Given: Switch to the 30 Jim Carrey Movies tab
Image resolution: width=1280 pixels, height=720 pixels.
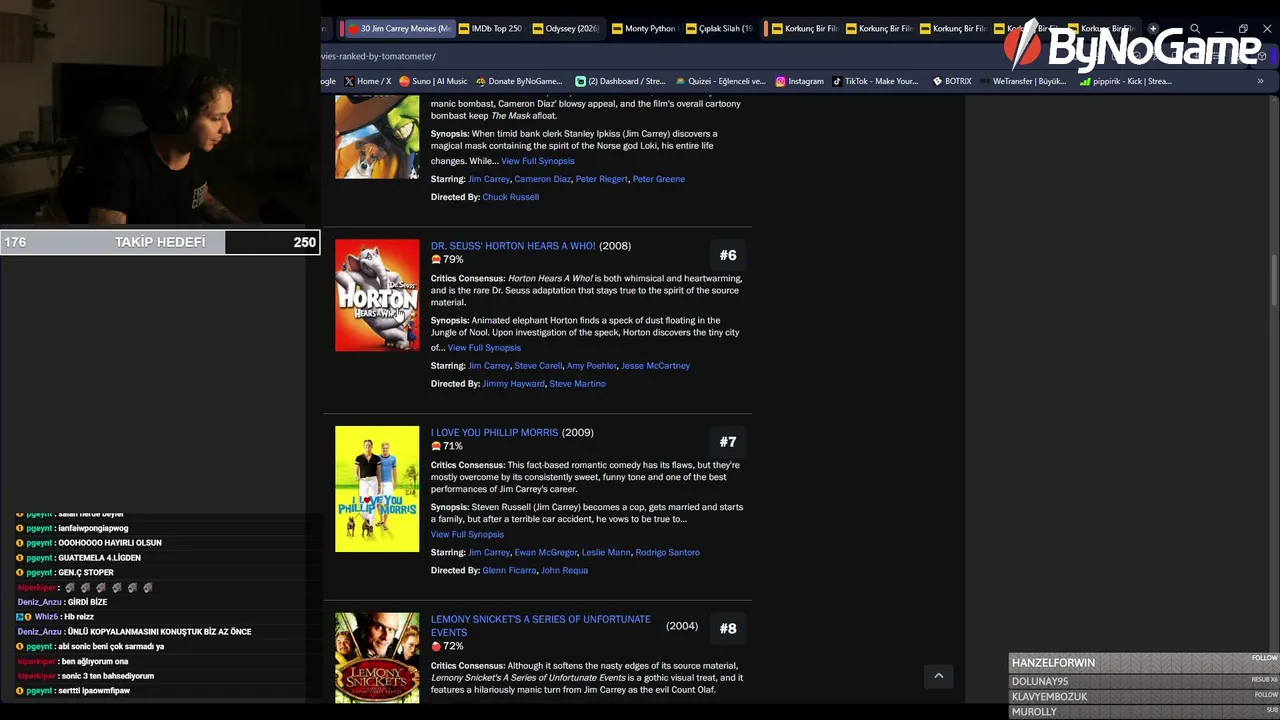Looking at the screenshot, I should pos(397,29).
